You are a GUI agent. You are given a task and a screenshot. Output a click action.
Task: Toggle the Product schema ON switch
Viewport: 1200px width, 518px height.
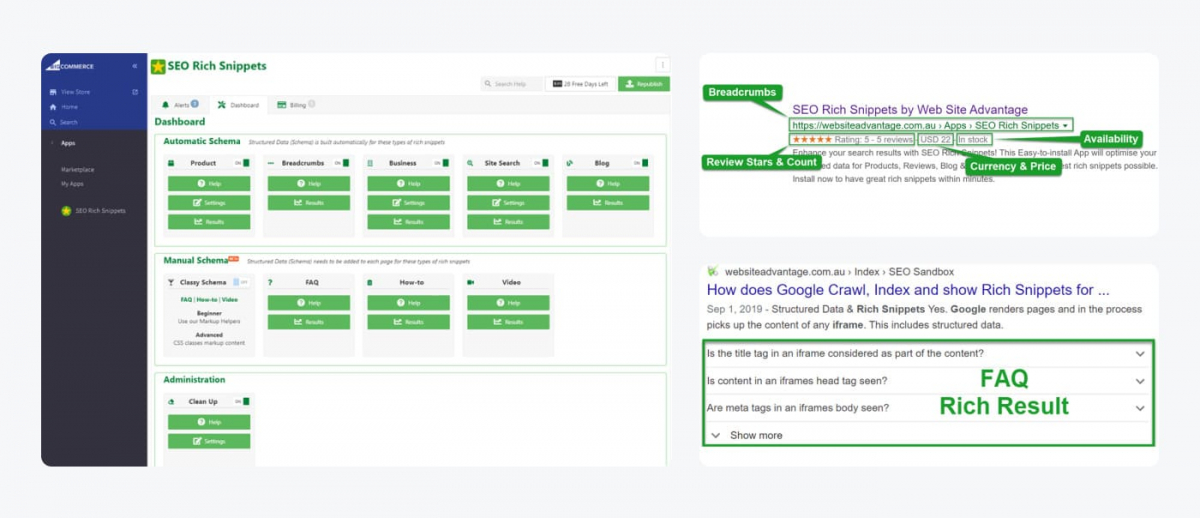(242, 163)
